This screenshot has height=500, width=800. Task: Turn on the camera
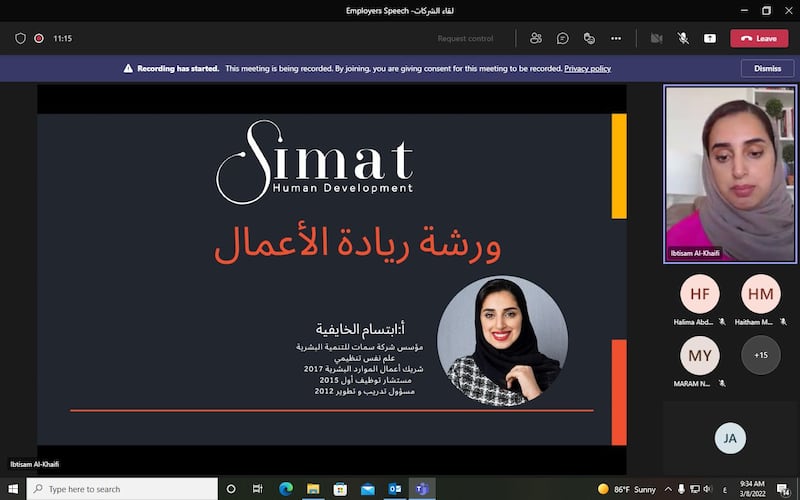(x=657, y=38)
